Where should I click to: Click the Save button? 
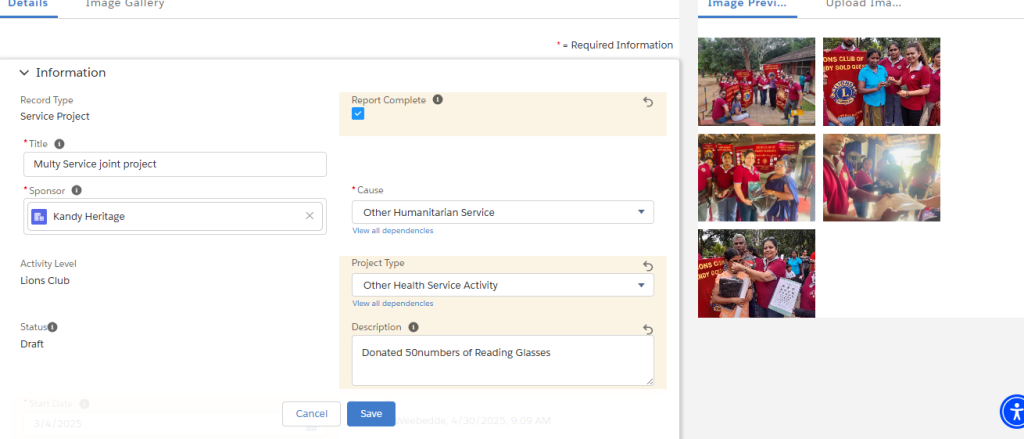click(371, 414)
